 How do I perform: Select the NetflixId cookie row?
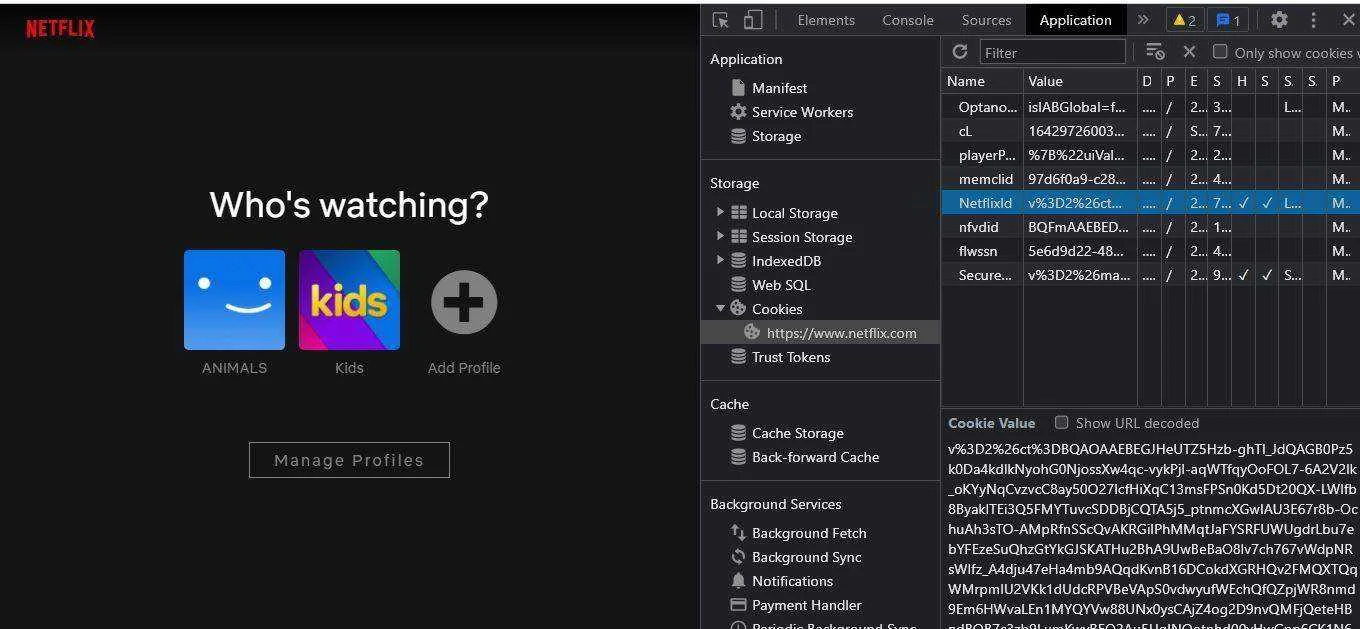click(x=1150, y=203)
